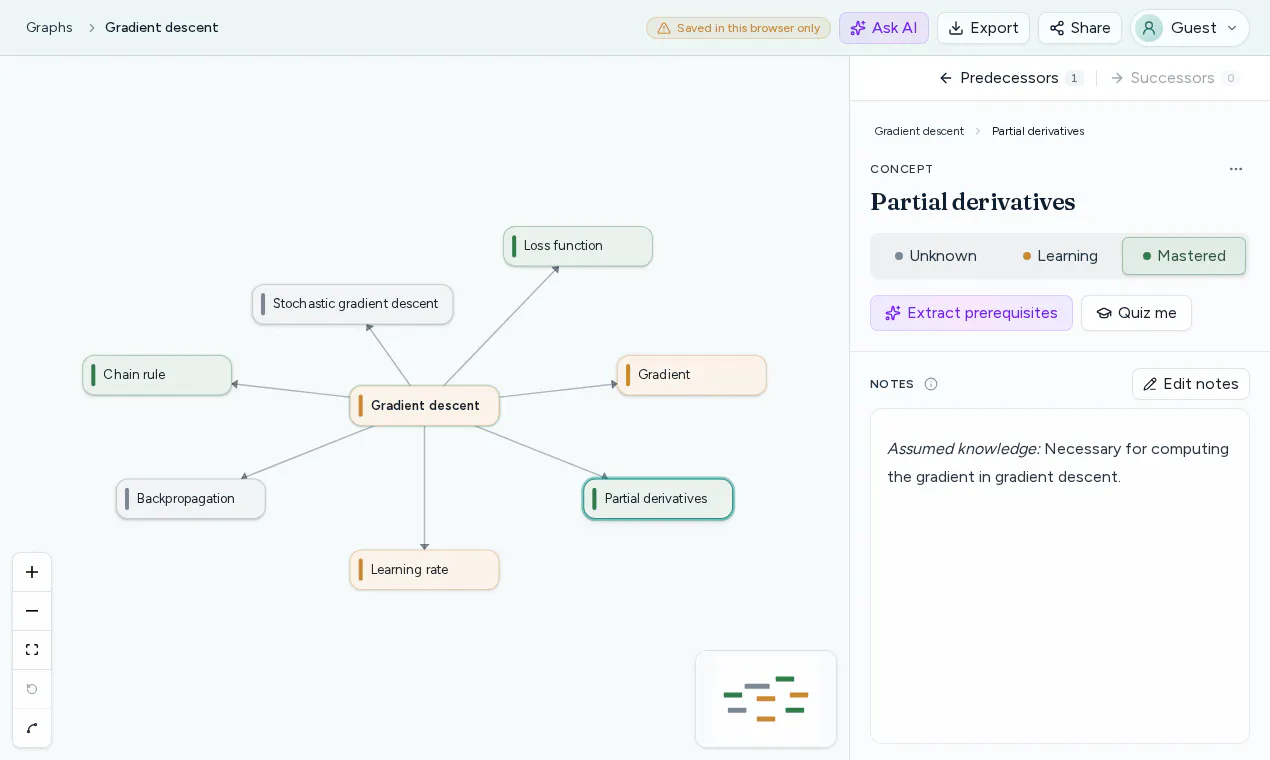Select the Backpropagation node
The image size is (1270, 760).
pos(191,499)
